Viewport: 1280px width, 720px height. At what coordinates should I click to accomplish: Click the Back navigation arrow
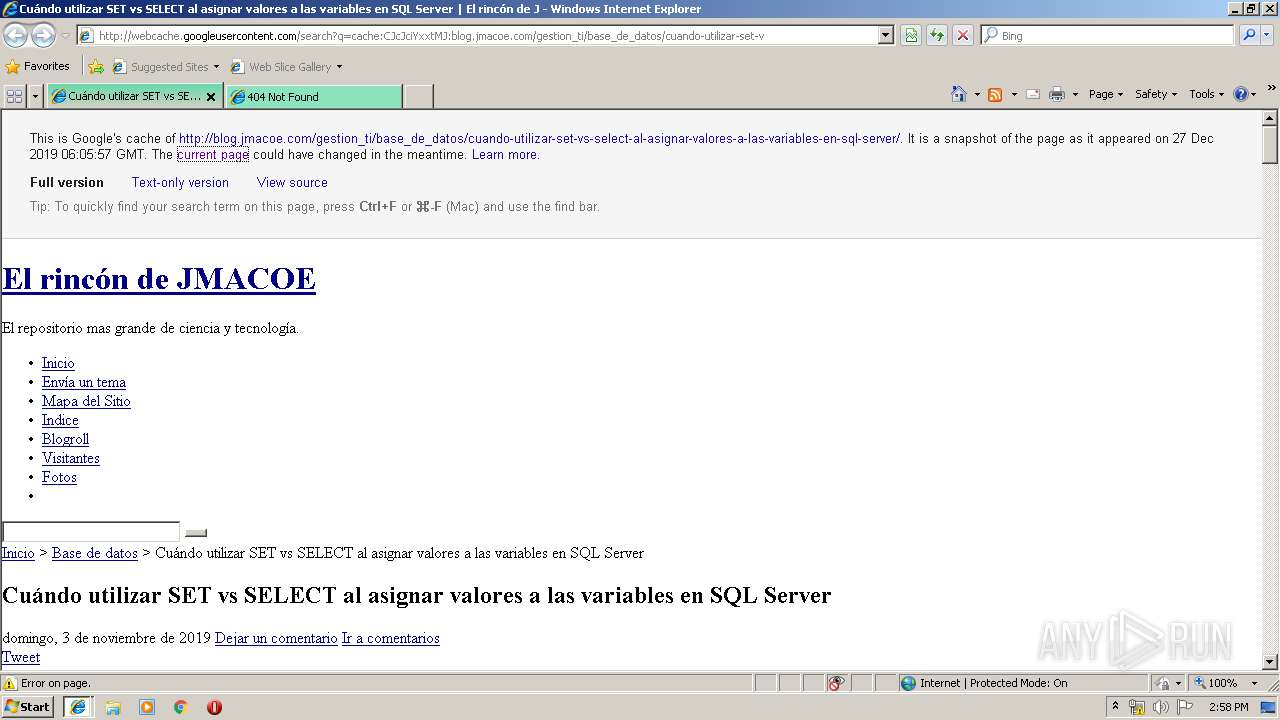pyautogui.click(x=15, y=35)
